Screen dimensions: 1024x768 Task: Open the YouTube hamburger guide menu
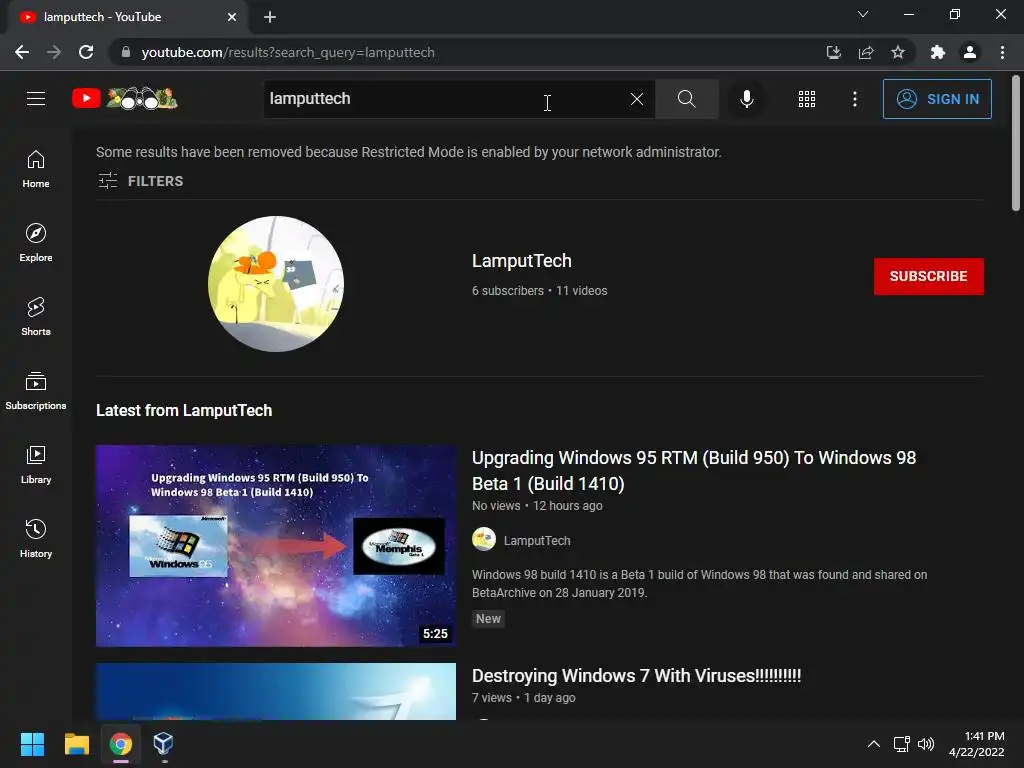pyautogui.click(x=36, y=99)
